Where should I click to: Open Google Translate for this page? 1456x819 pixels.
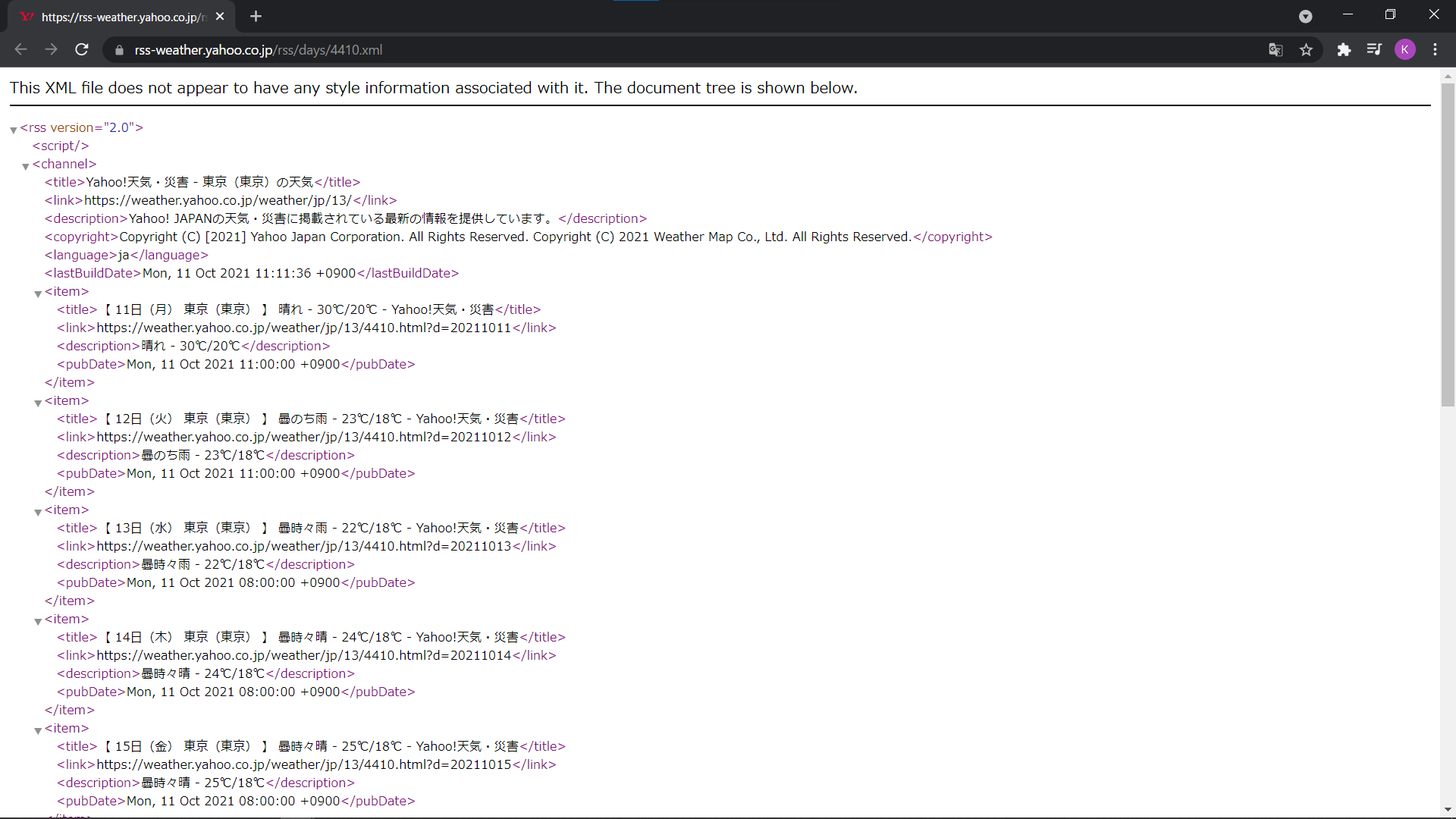point(1276,50)
